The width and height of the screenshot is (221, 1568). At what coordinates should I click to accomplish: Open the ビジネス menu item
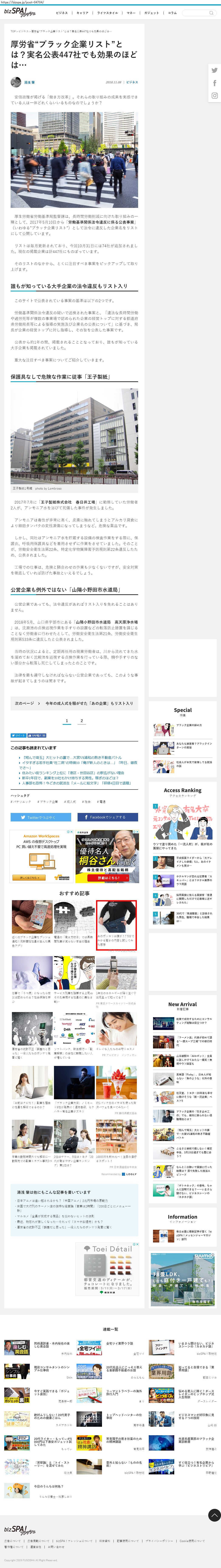(62, 13)
